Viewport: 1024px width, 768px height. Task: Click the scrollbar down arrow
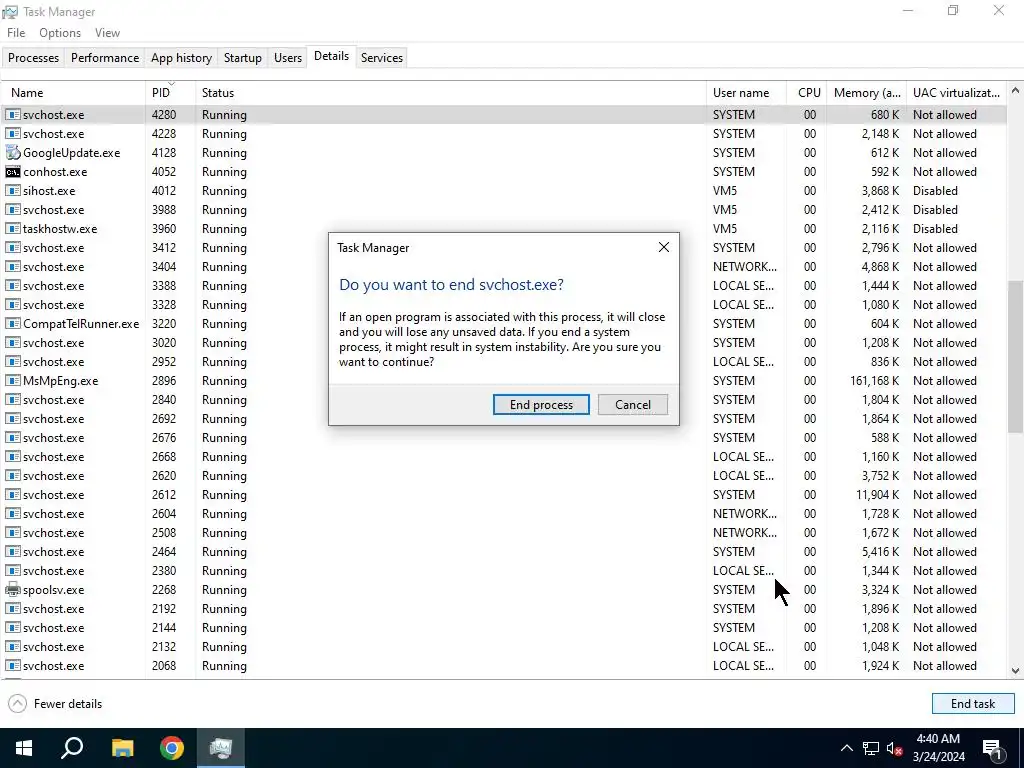click(x=1015, y=671)
